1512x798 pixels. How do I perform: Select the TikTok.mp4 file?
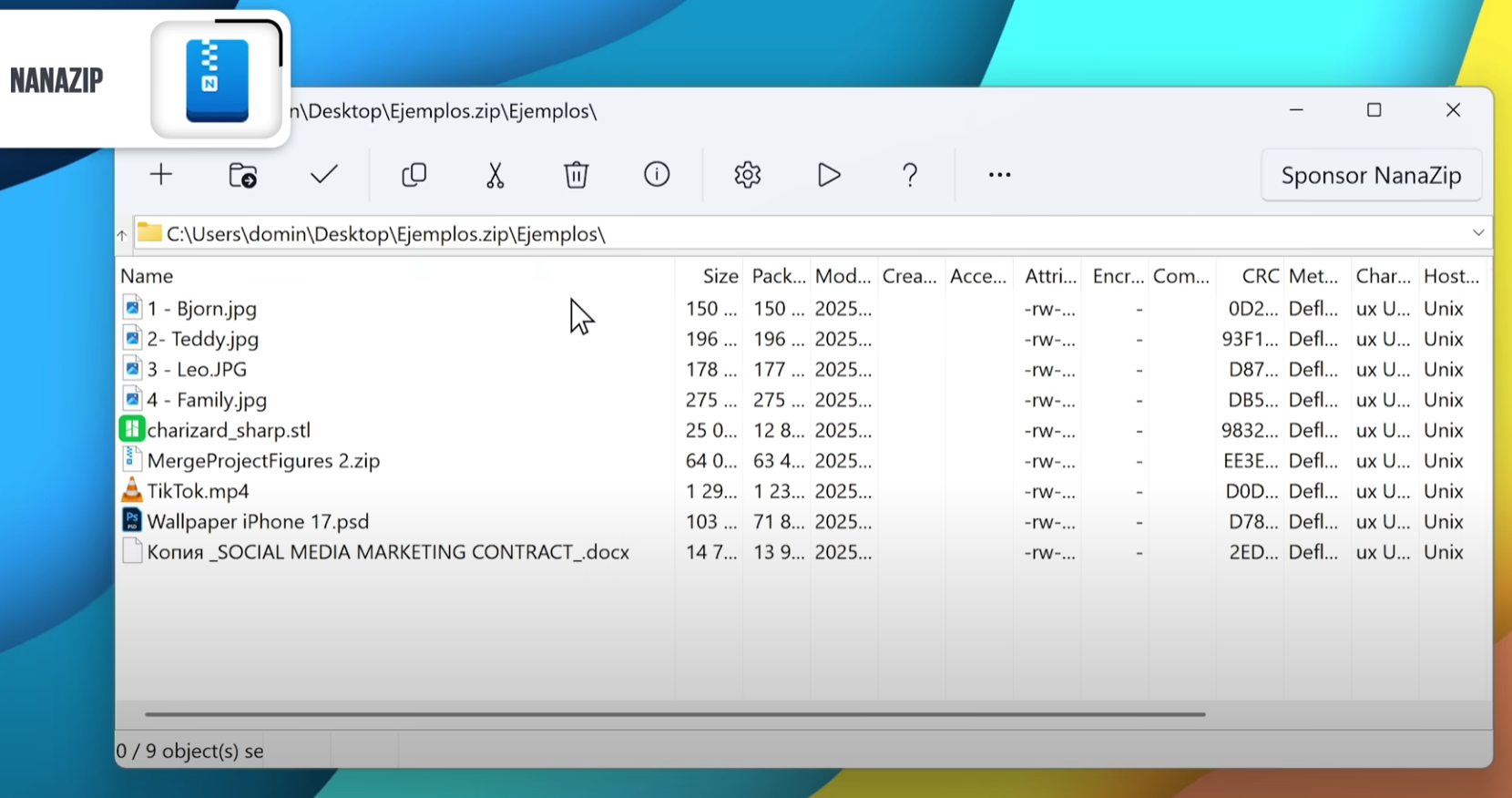point(198,491)
